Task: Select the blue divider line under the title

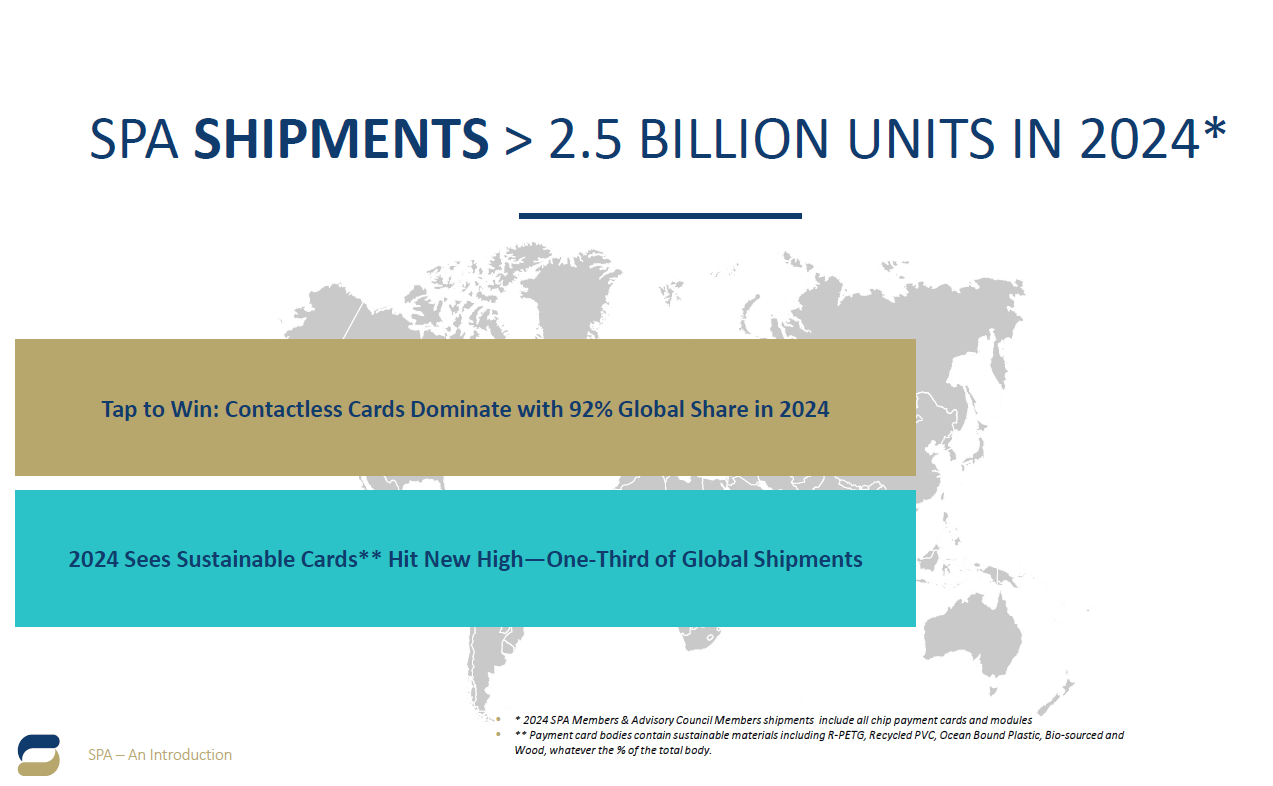Action: [x=660, y=215]
